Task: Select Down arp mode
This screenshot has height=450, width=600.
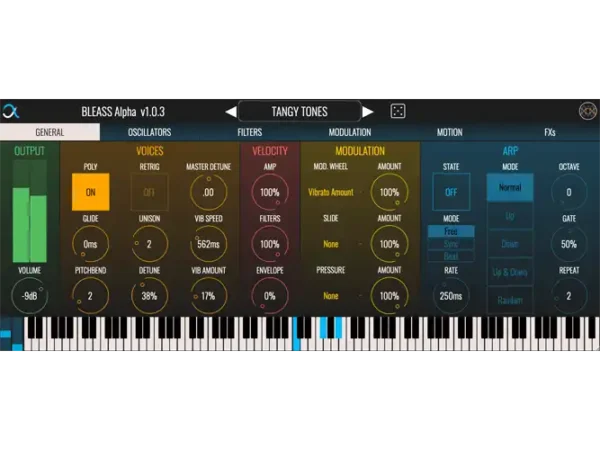Action: tap(510, 244)
